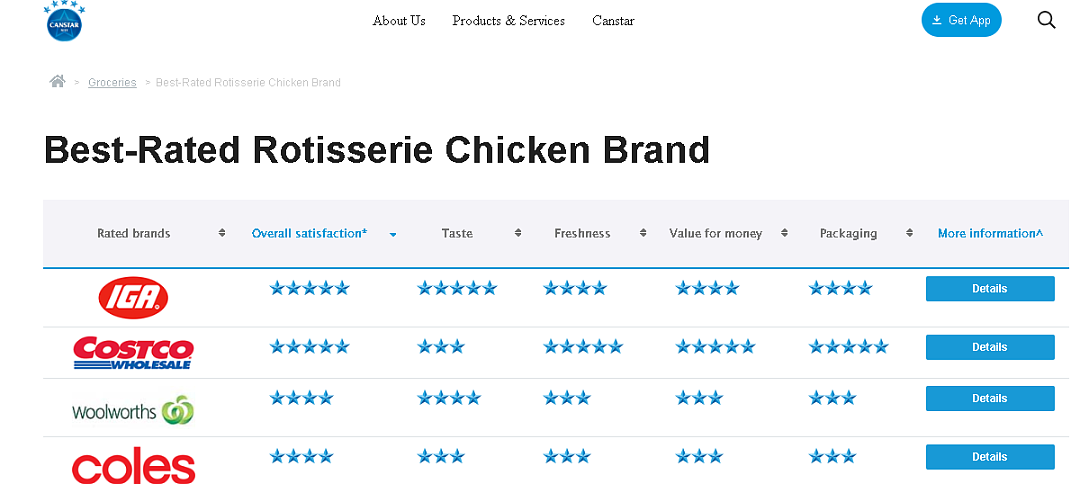The height and width of the screenshot is (484, 1080).
Task: Sort by Packaging column arrows
Action: (x=909, y=233)
